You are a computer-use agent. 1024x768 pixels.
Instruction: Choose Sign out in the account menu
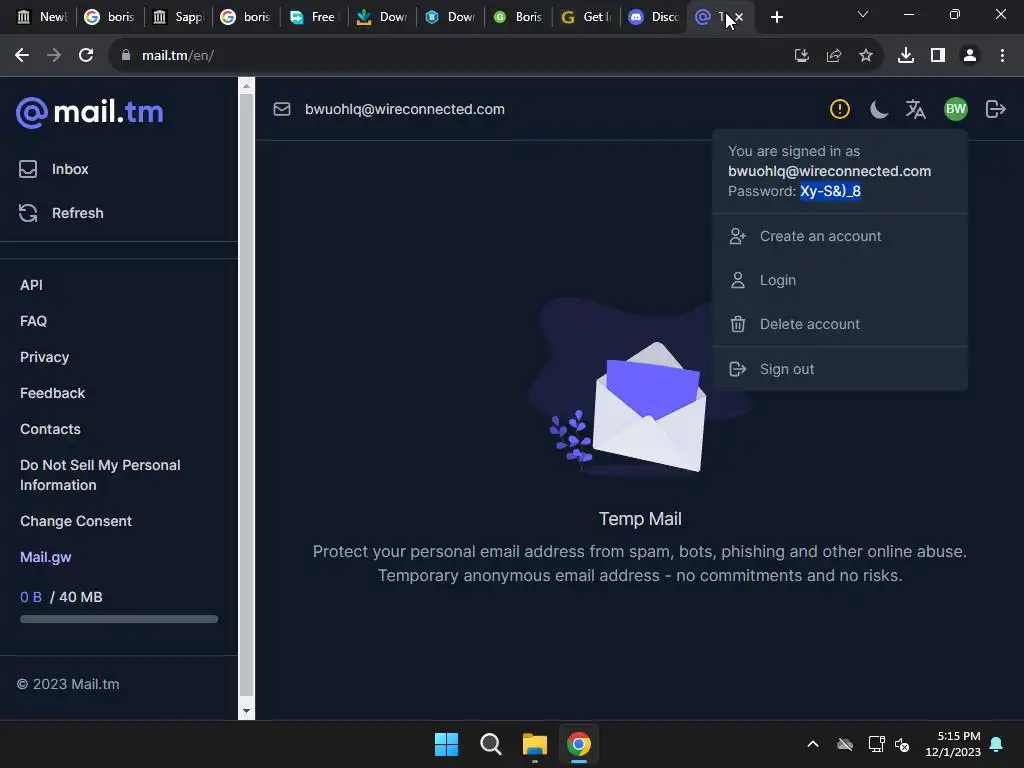(840, 368)
